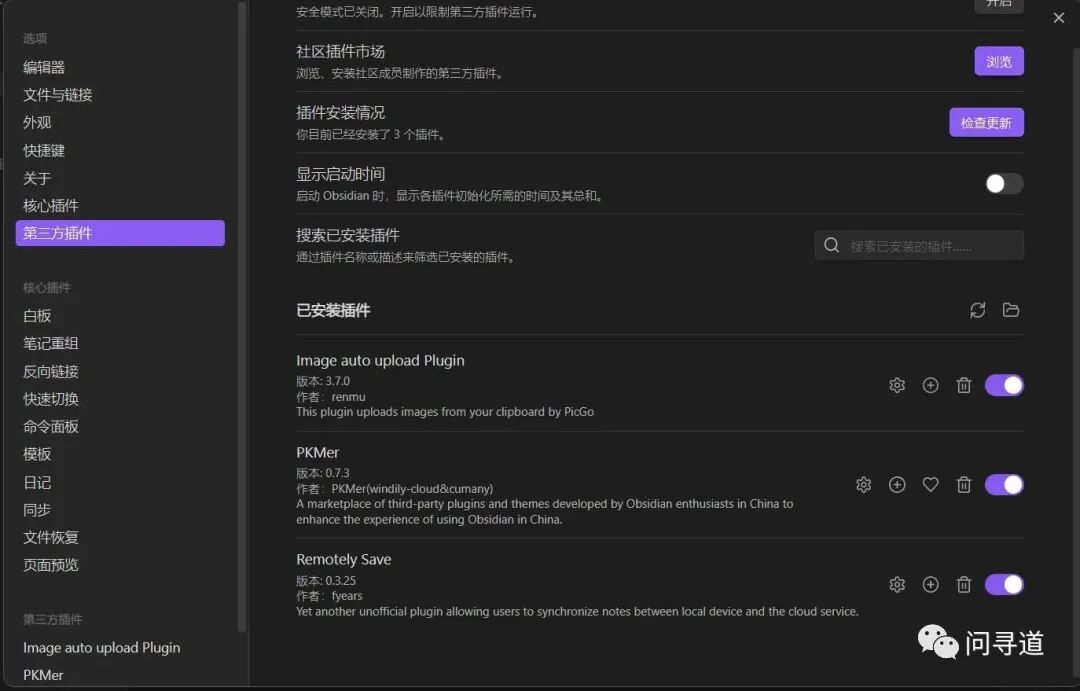Click the 版本: 0.7.3 text
Viewport: 1080px width, 691px height.
[323, 473]
